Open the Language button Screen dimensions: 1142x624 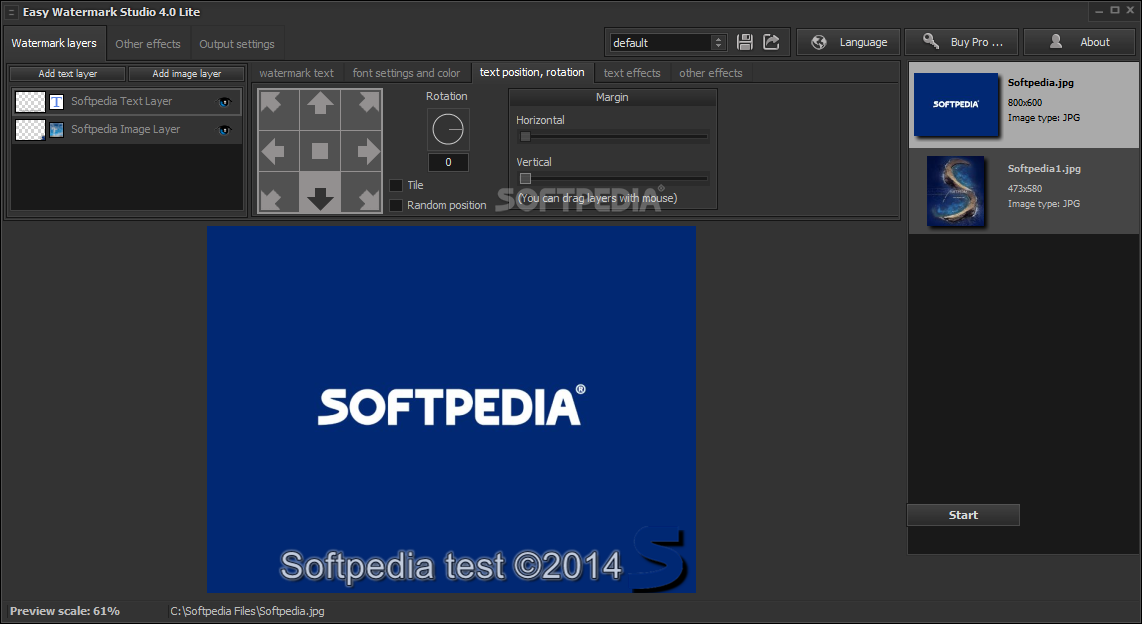848,42
